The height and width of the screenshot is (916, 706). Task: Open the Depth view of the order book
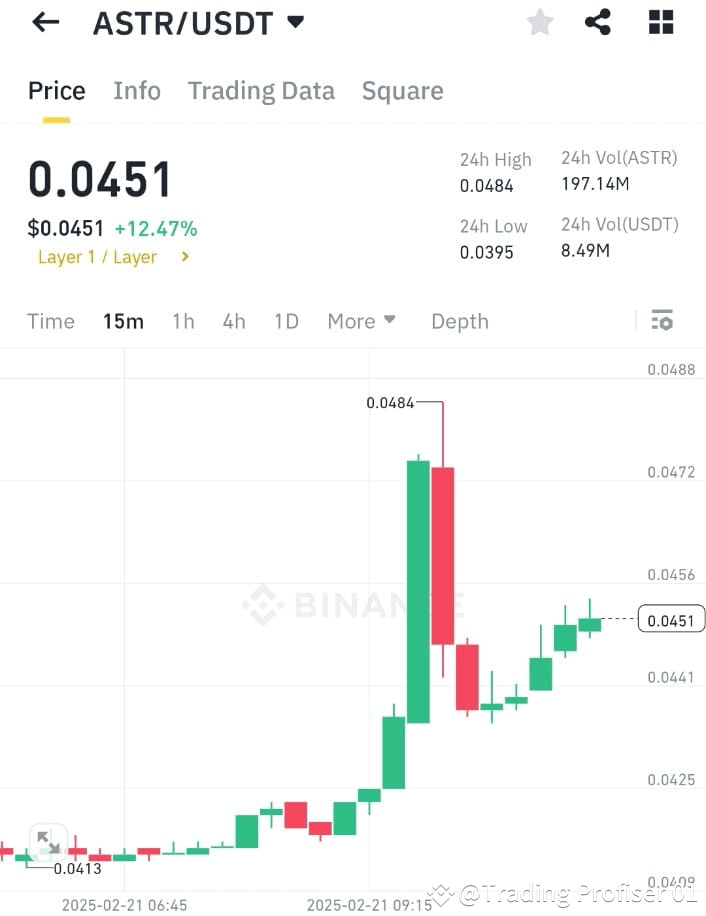[x=459, y=321]
